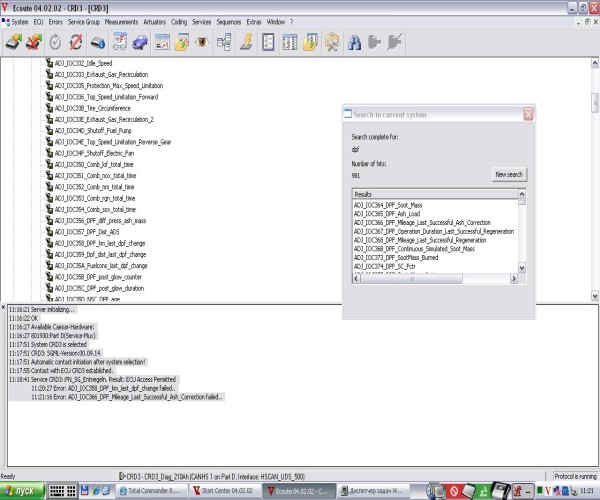Click the eye monitoring icon

tap(202, 42)
